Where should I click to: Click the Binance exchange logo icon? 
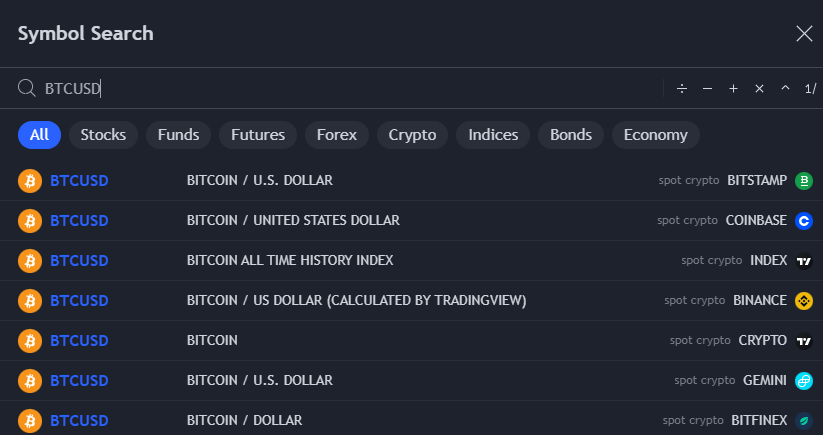(x=804, y=300)
